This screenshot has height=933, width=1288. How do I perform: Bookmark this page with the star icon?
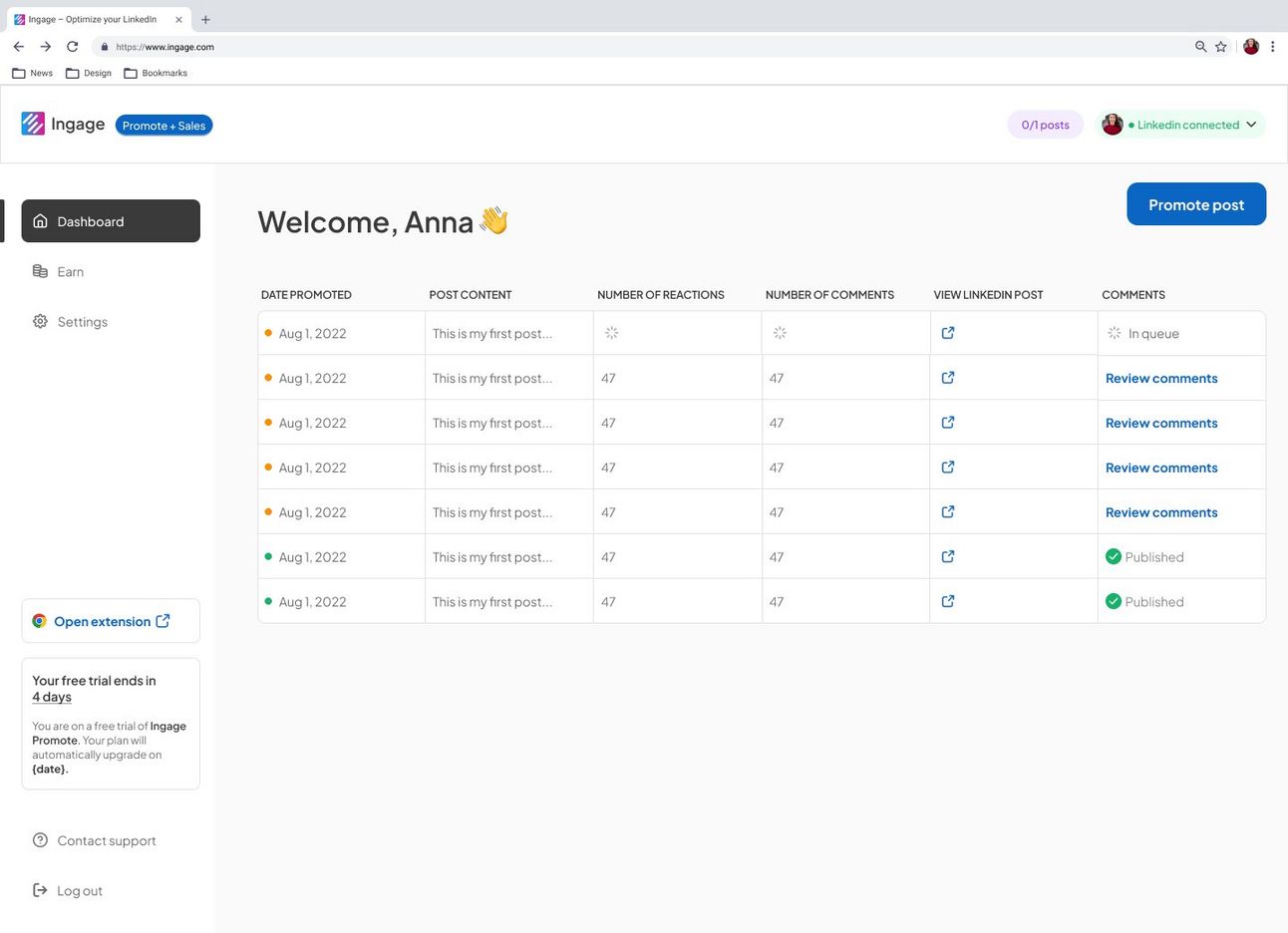(x=1220, y=47)
